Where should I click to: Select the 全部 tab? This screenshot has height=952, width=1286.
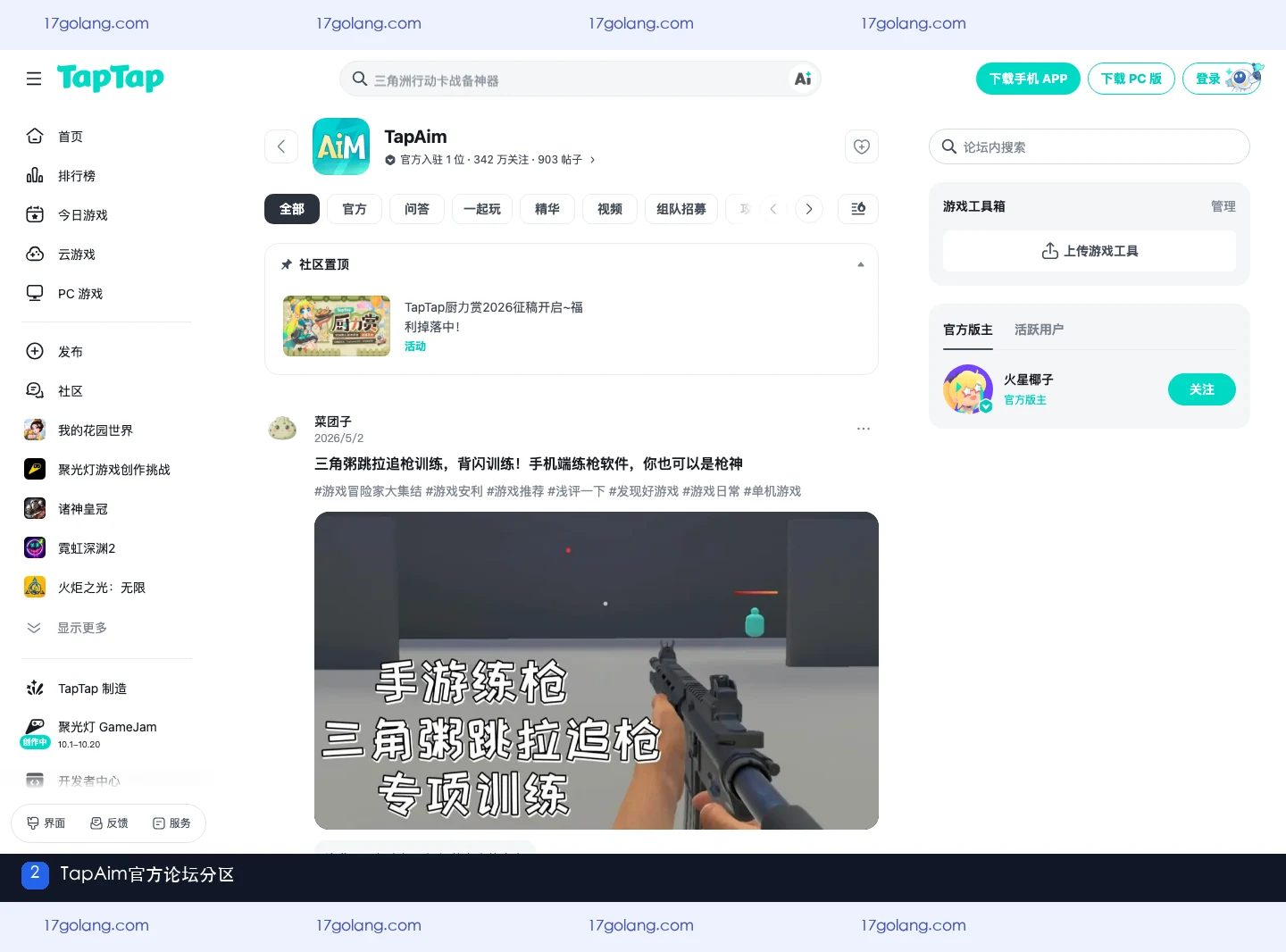coord(292,209)
